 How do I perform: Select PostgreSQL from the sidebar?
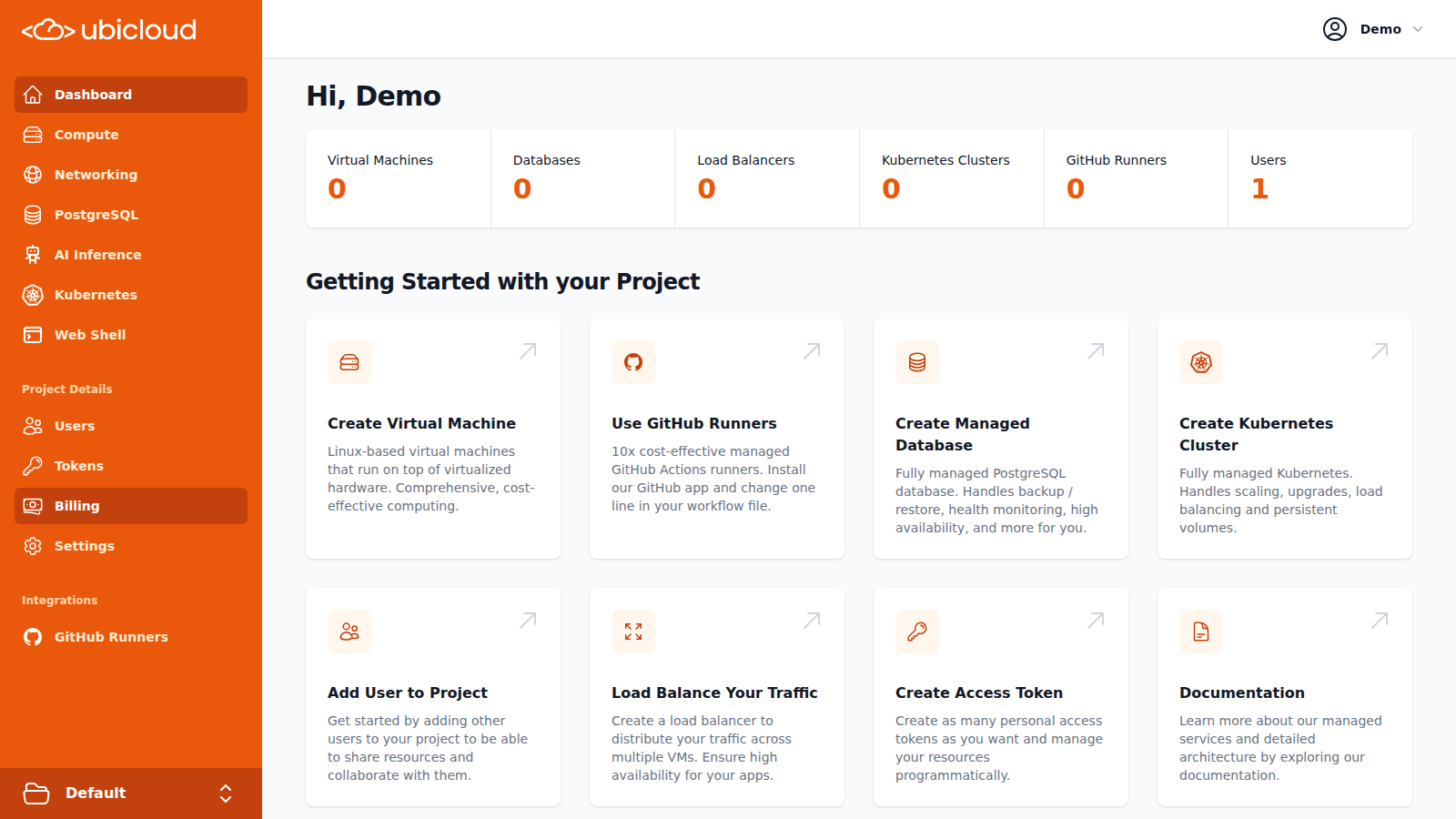click(131, 215)
